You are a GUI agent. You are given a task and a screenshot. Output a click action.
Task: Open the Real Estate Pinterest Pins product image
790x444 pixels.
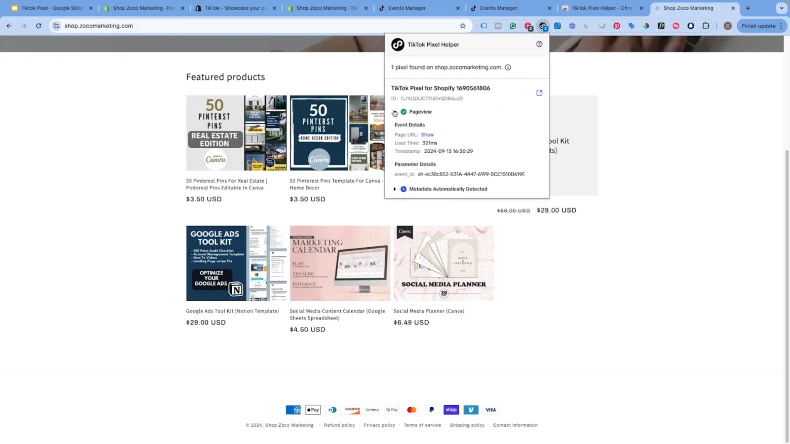click(236, 133)
